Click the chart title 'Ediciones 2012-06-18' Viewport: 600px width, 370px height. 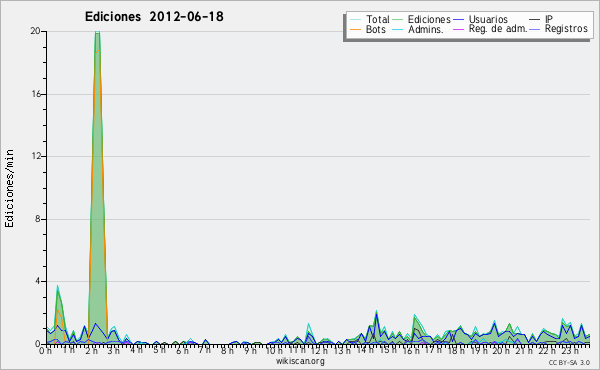click(x=154, y=17)
